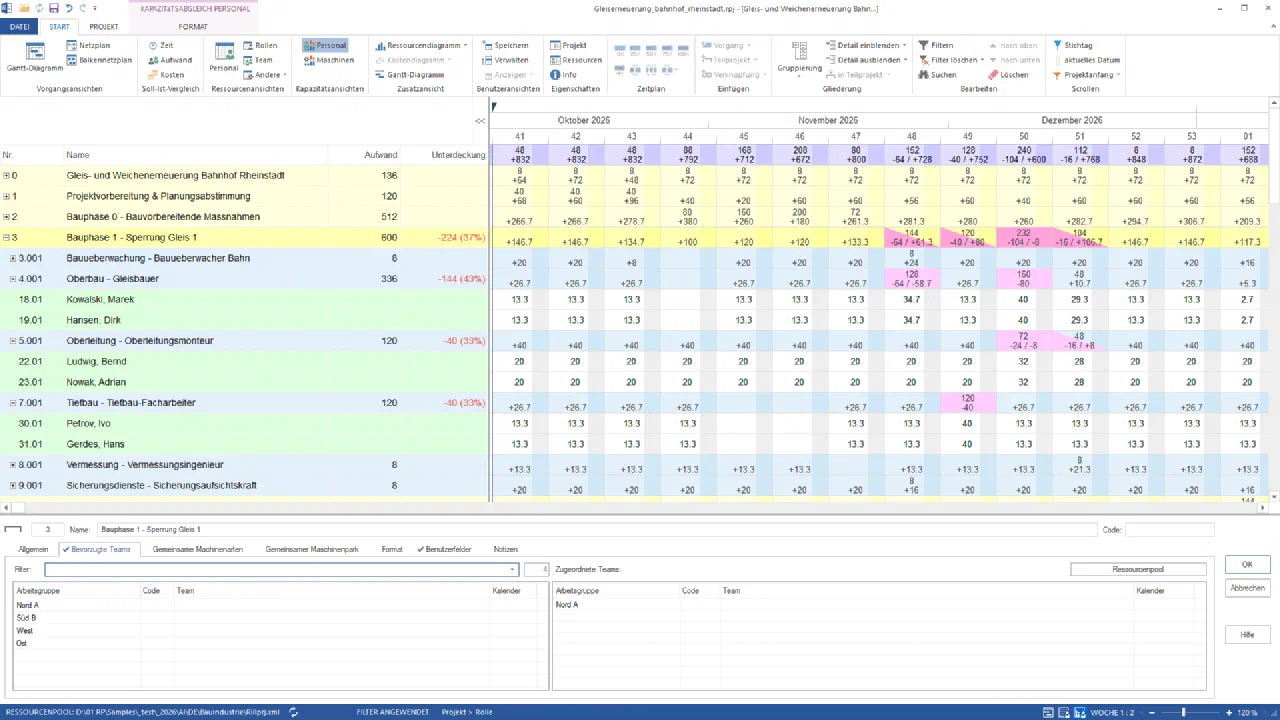The width and height of the screenshot is (1280, 720).
Task: Click the zoom slider in status bar
Action: pyautogui.click(x=1183, y=712)
